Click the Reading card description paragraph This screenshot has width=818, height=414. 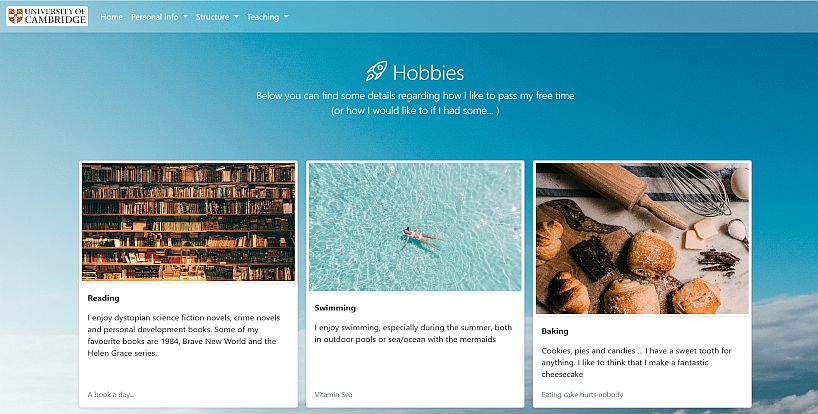[x=184, y=335]
